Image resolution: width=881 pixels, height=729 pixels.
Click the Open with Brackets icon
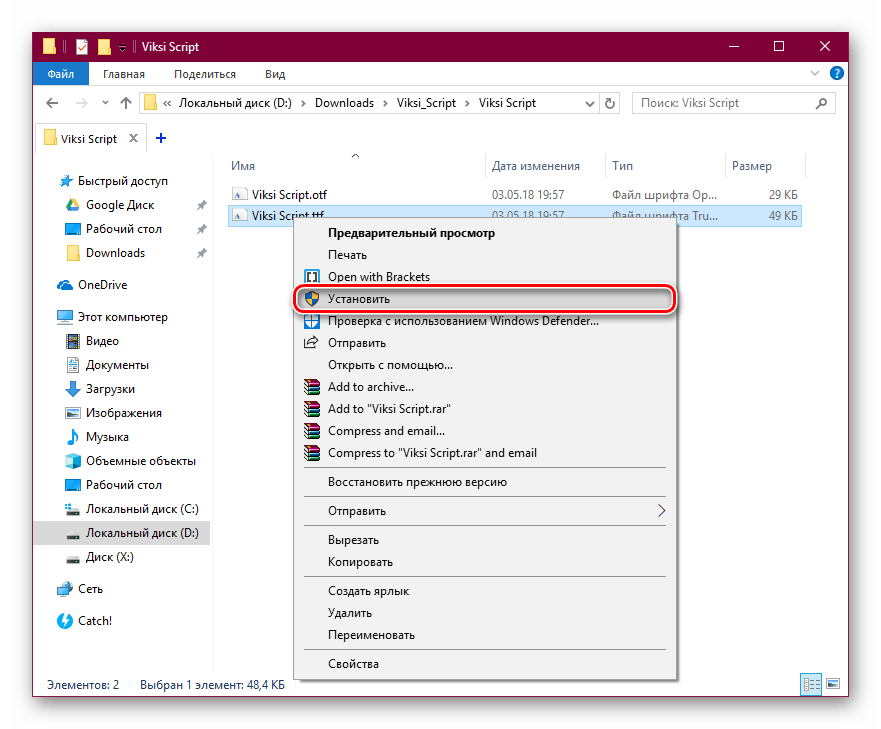pyautogui.click(x=311, y=277)
